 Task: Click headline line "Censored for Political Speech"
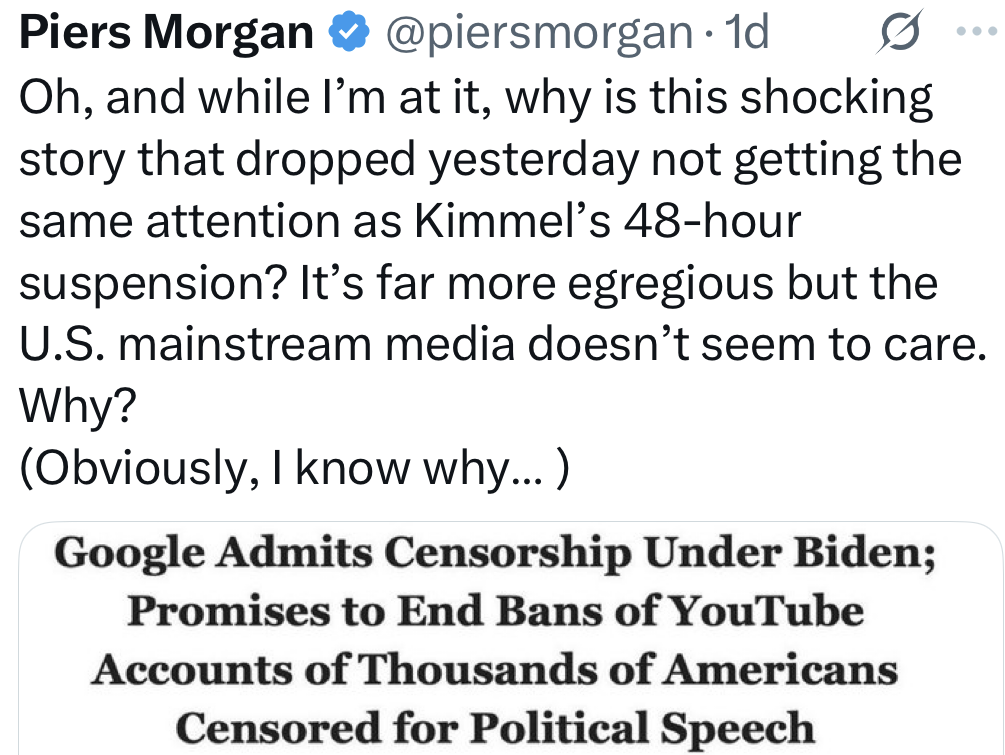point(495,727)
